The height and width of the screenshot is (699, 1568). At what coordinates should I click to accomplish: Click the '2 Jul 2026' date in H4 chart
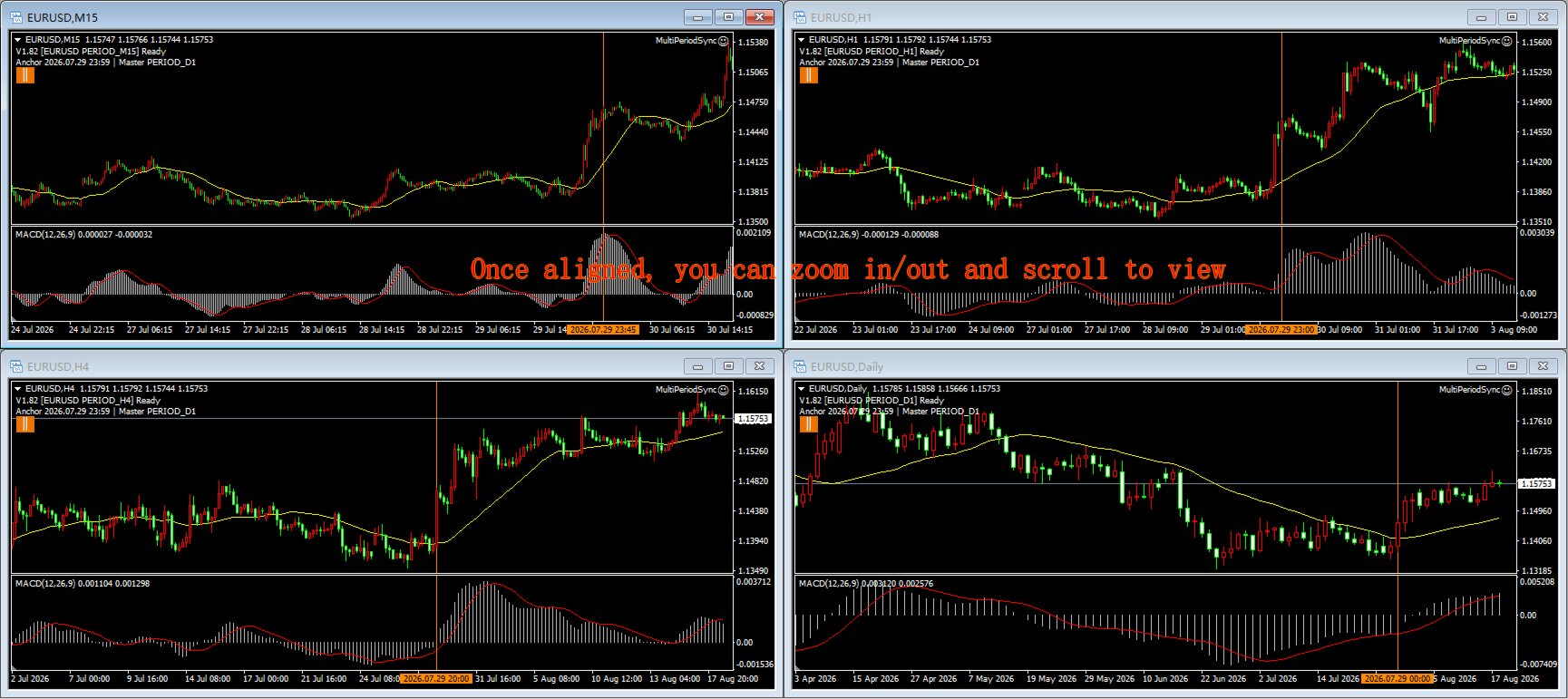tap(30, 679)
